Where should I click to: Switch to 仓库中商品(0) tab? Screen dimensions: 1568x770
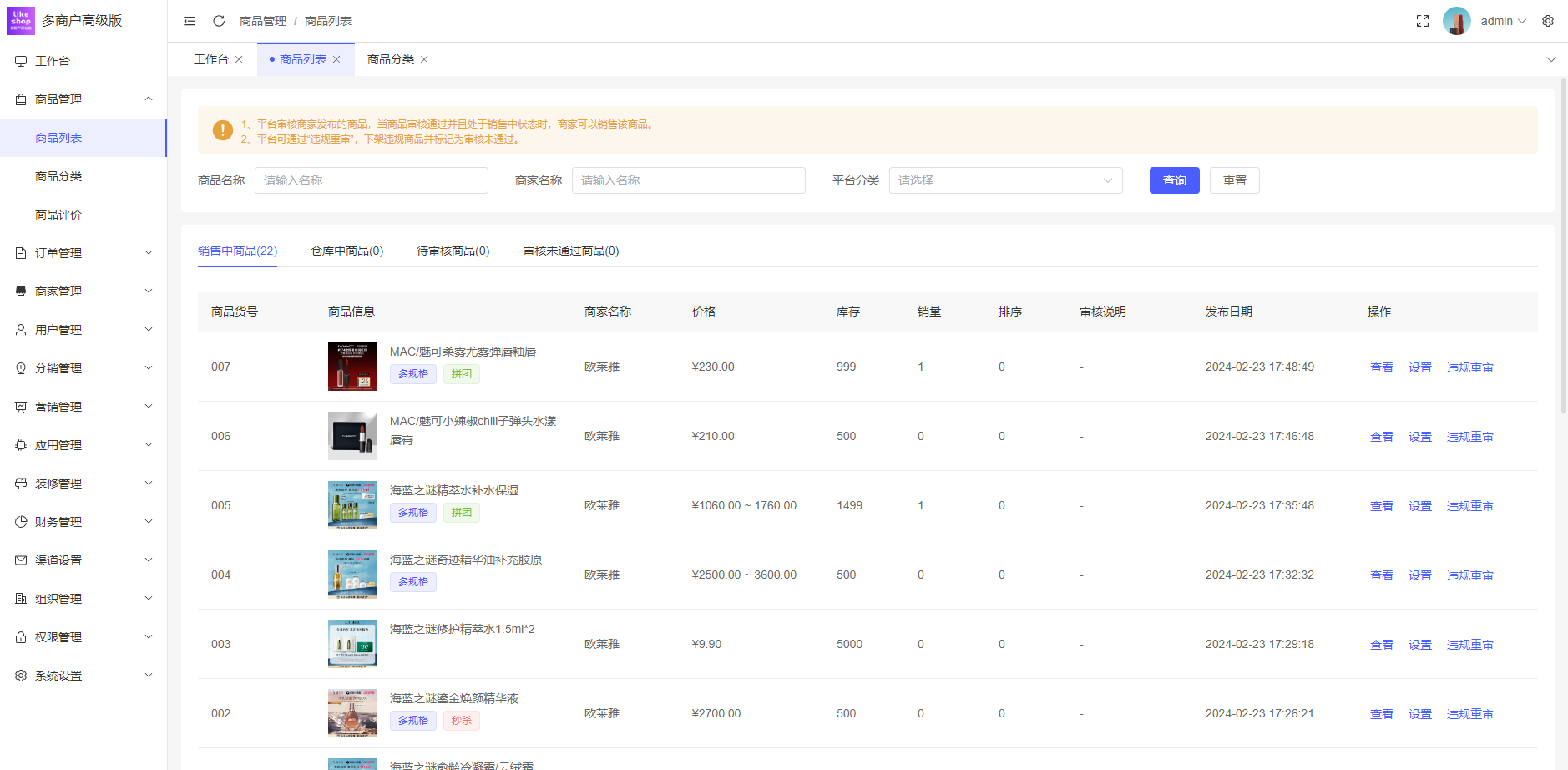(346, 251)
